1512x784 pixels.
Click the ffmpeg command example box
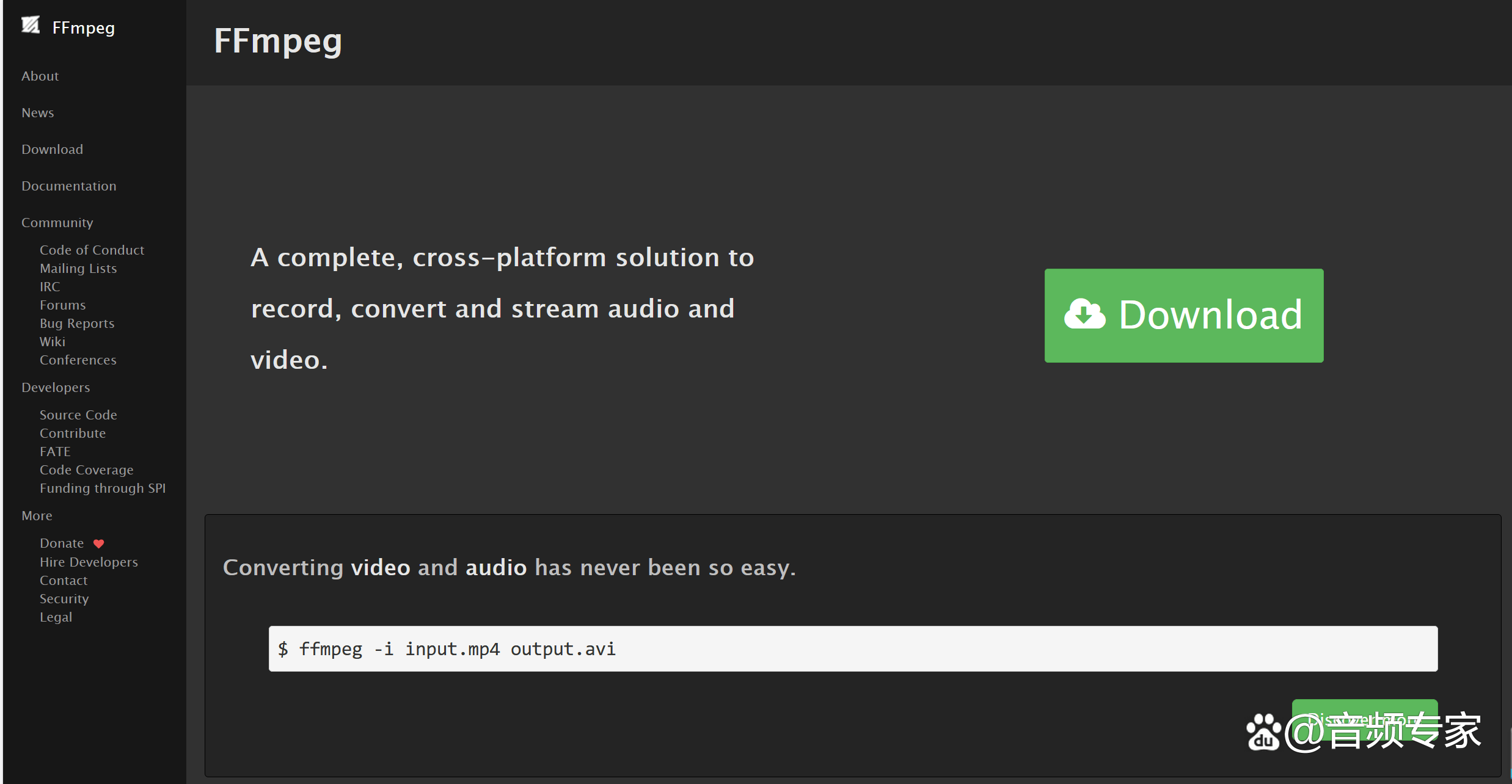(x=853, y=648)
